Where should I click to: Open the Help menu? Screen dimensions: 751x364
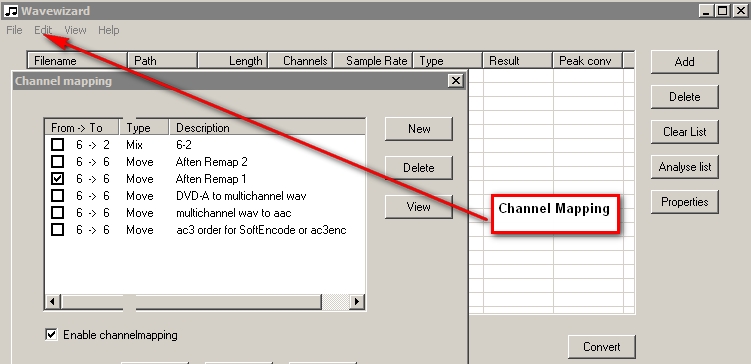(109, 30)
